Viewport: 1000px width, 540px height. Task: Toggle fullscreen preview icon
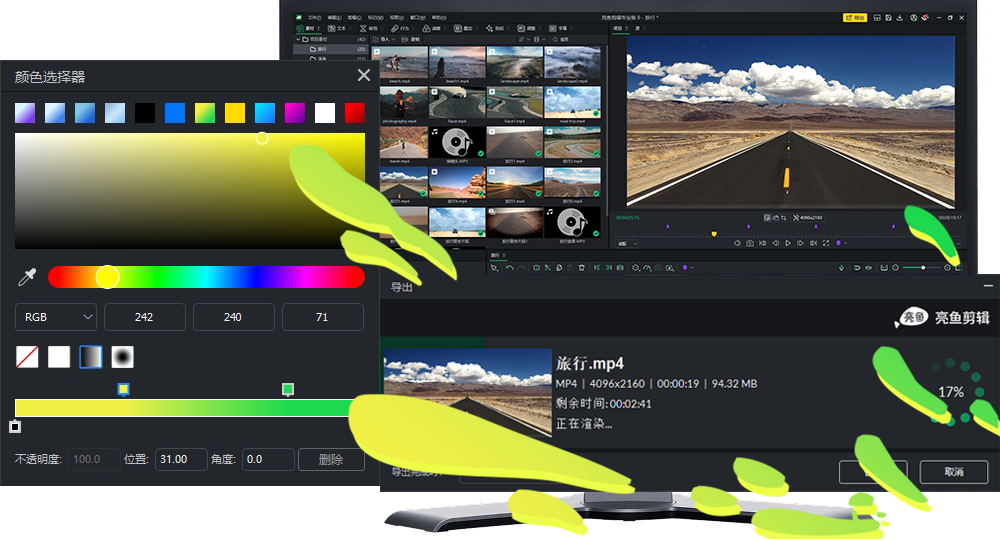(826, 243)
